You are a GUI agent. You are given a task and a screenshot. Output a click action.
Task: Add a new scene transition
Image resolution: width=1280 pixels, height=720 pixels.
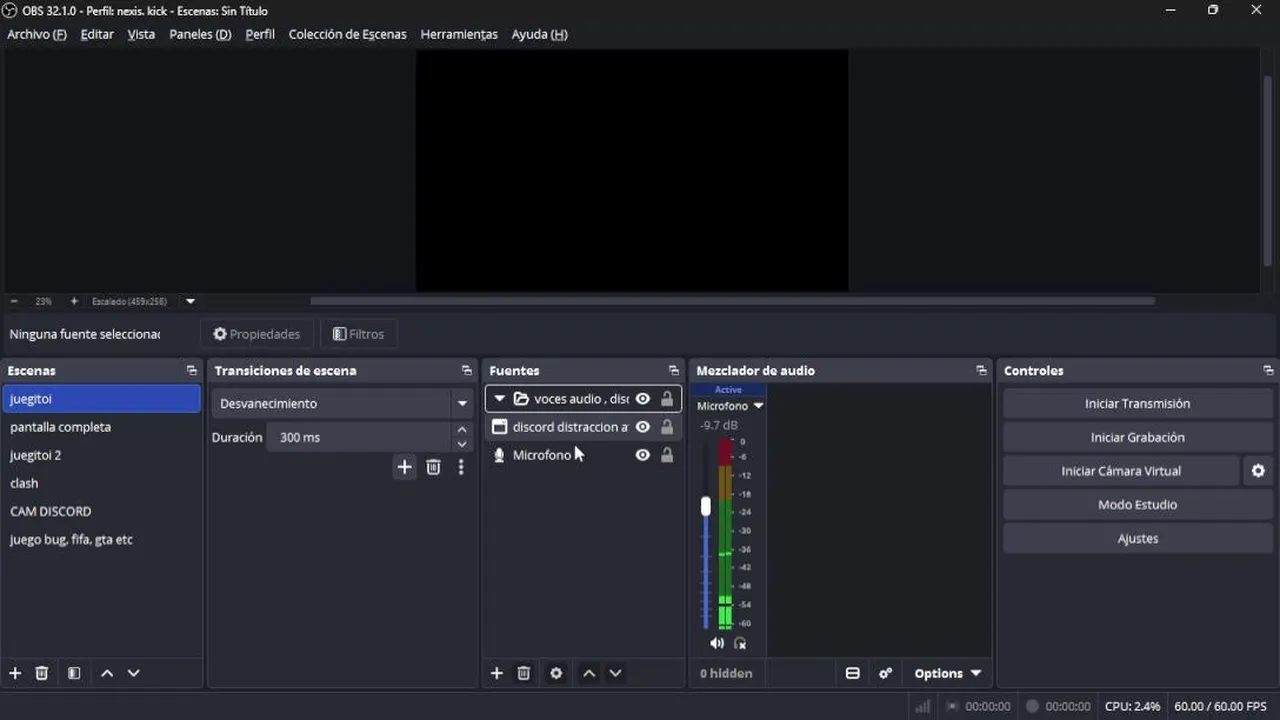point(404,467)
